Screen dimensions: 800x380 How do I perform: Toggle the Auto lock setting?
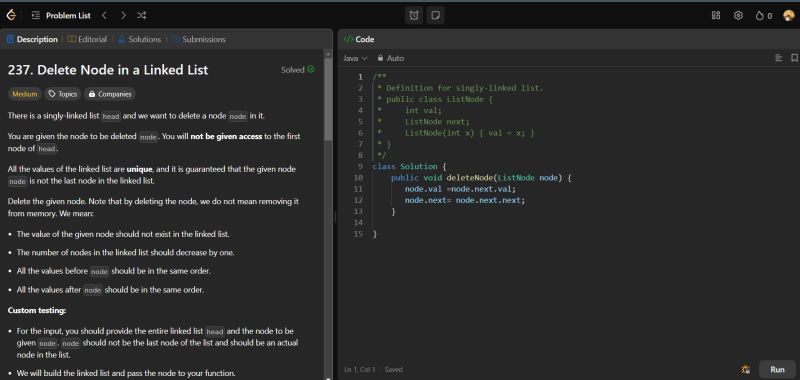click(390, 58)
